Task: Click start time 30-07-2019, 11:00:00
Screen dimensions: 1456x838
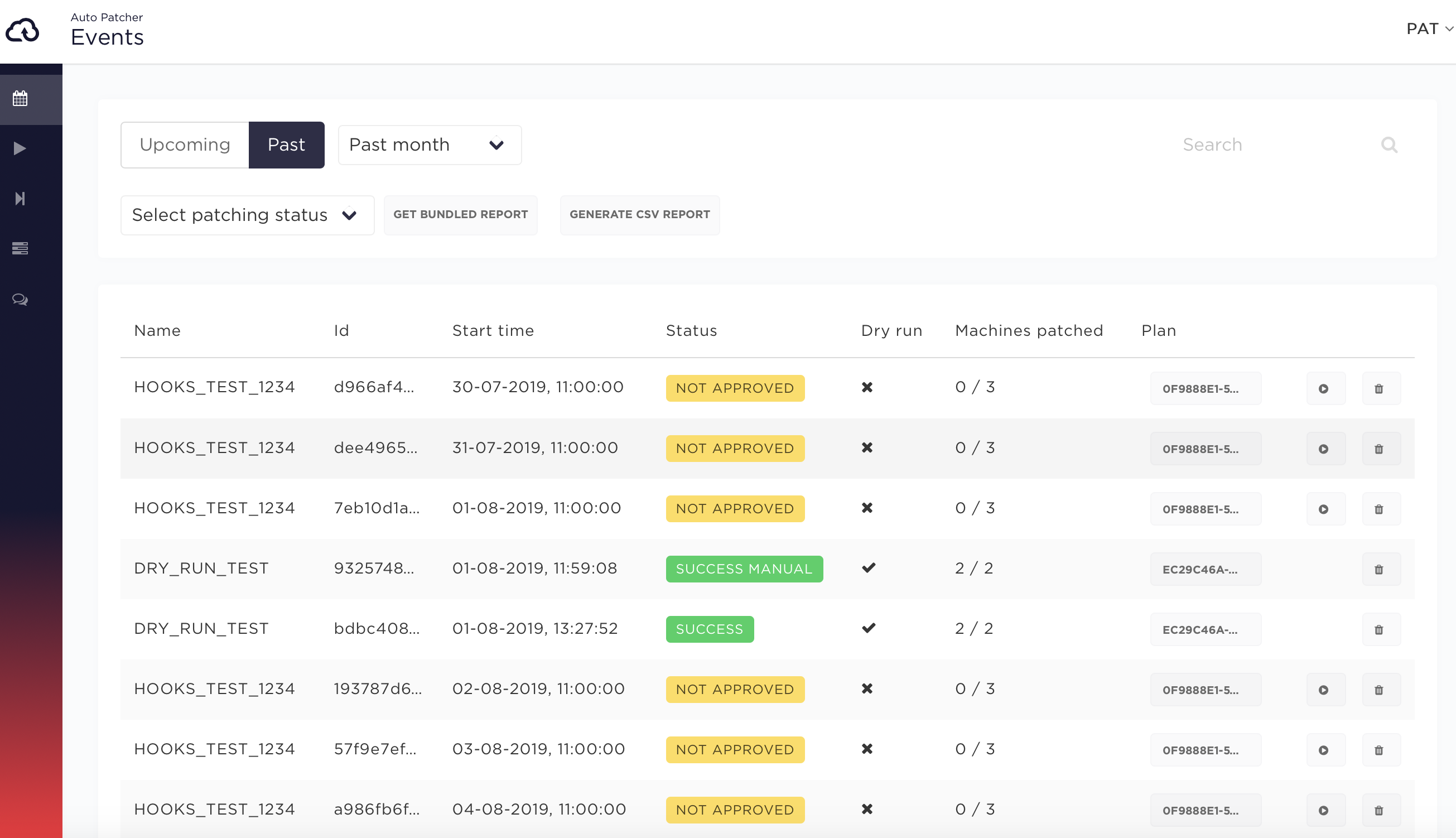Action: [x=538, y=387]
